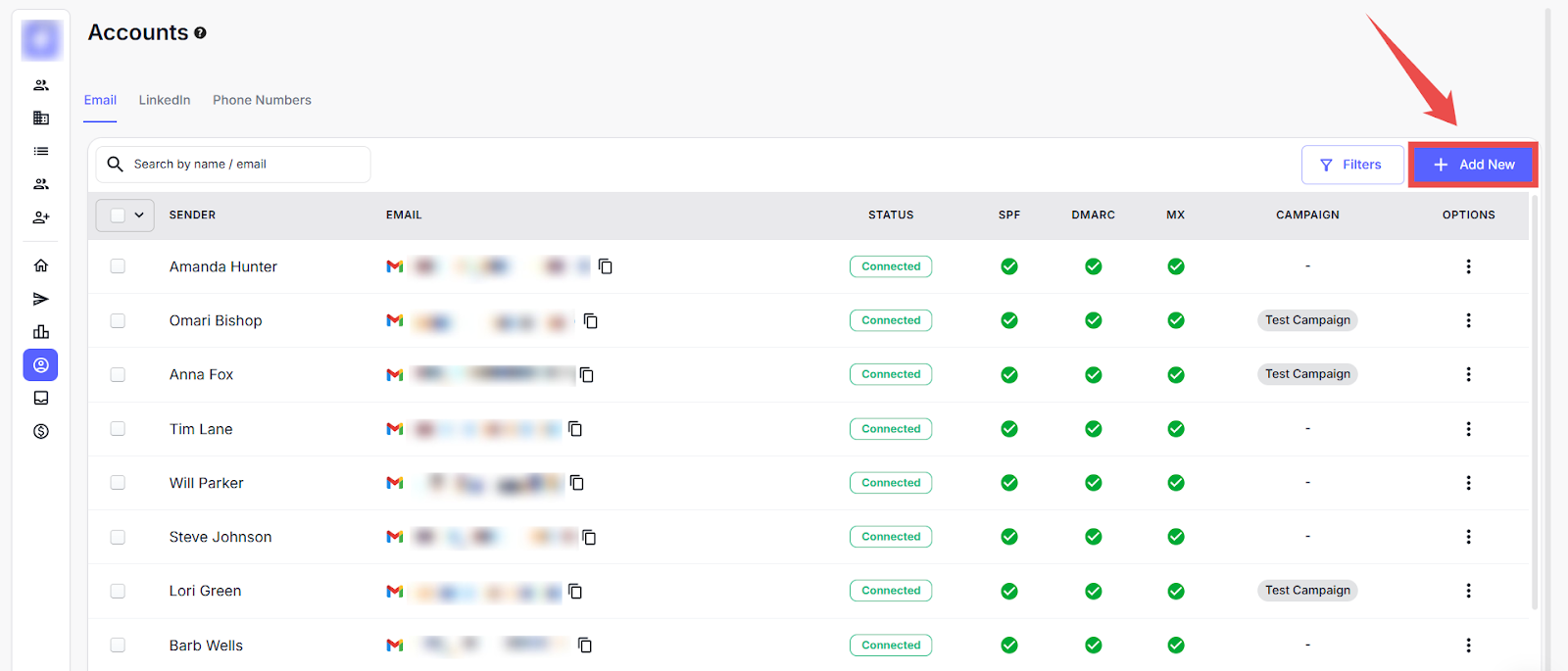Select the Omari Bishop row checkbox
This screenshot has height=671, width=1568.
pyautogui.click(x=118, y=320)
